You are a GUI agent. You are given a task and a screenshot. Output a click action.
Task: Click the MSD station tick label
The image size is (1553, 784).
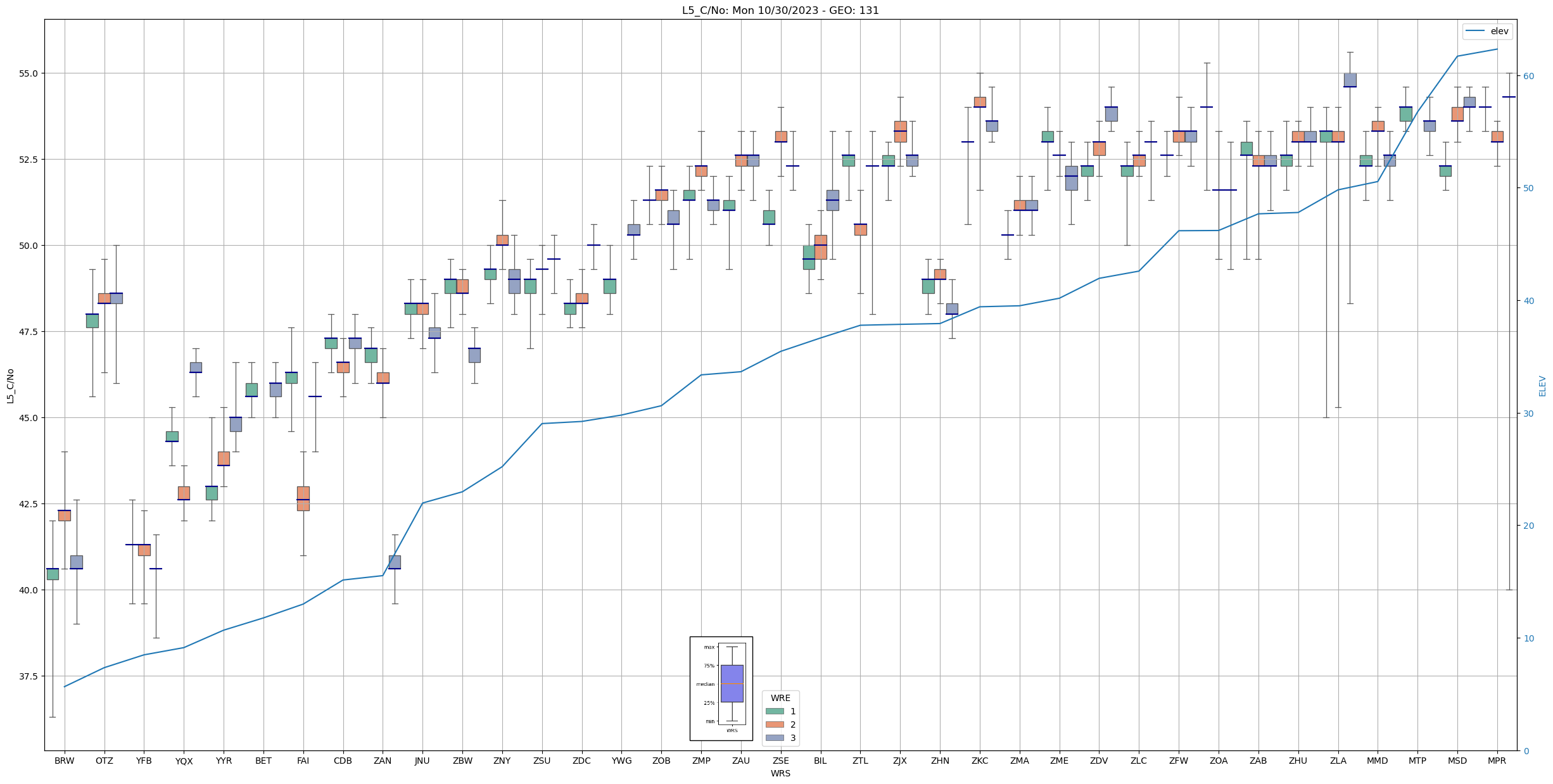1457,761
